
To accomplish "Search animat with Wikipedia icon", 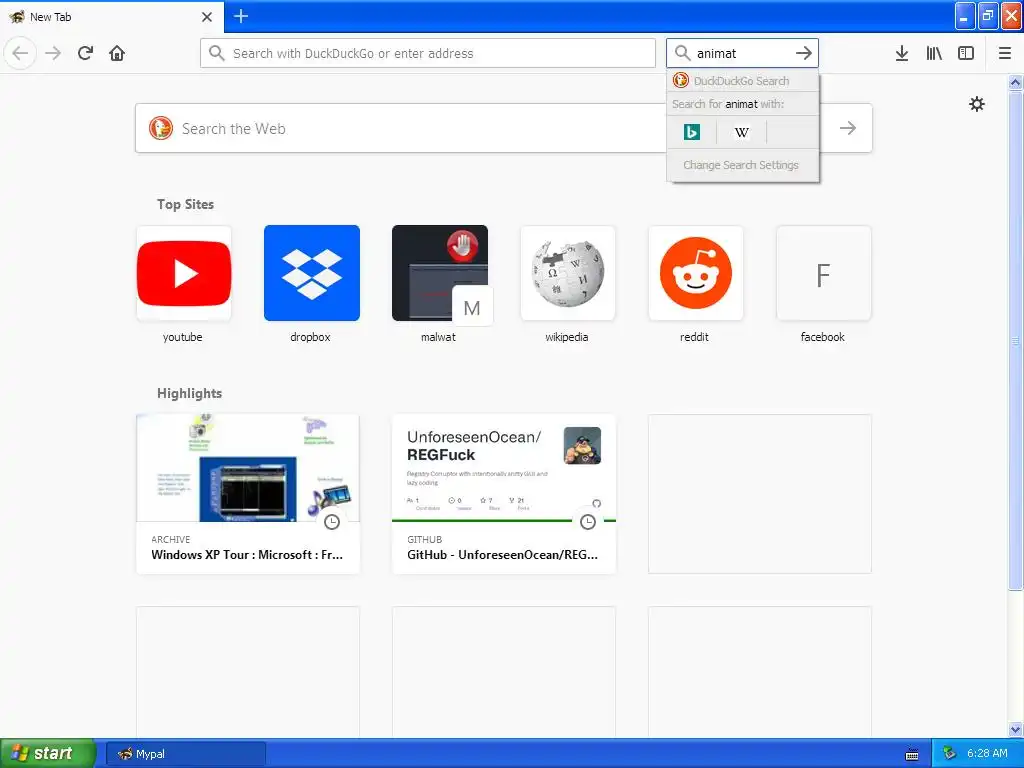I will (x=742, y=133).
